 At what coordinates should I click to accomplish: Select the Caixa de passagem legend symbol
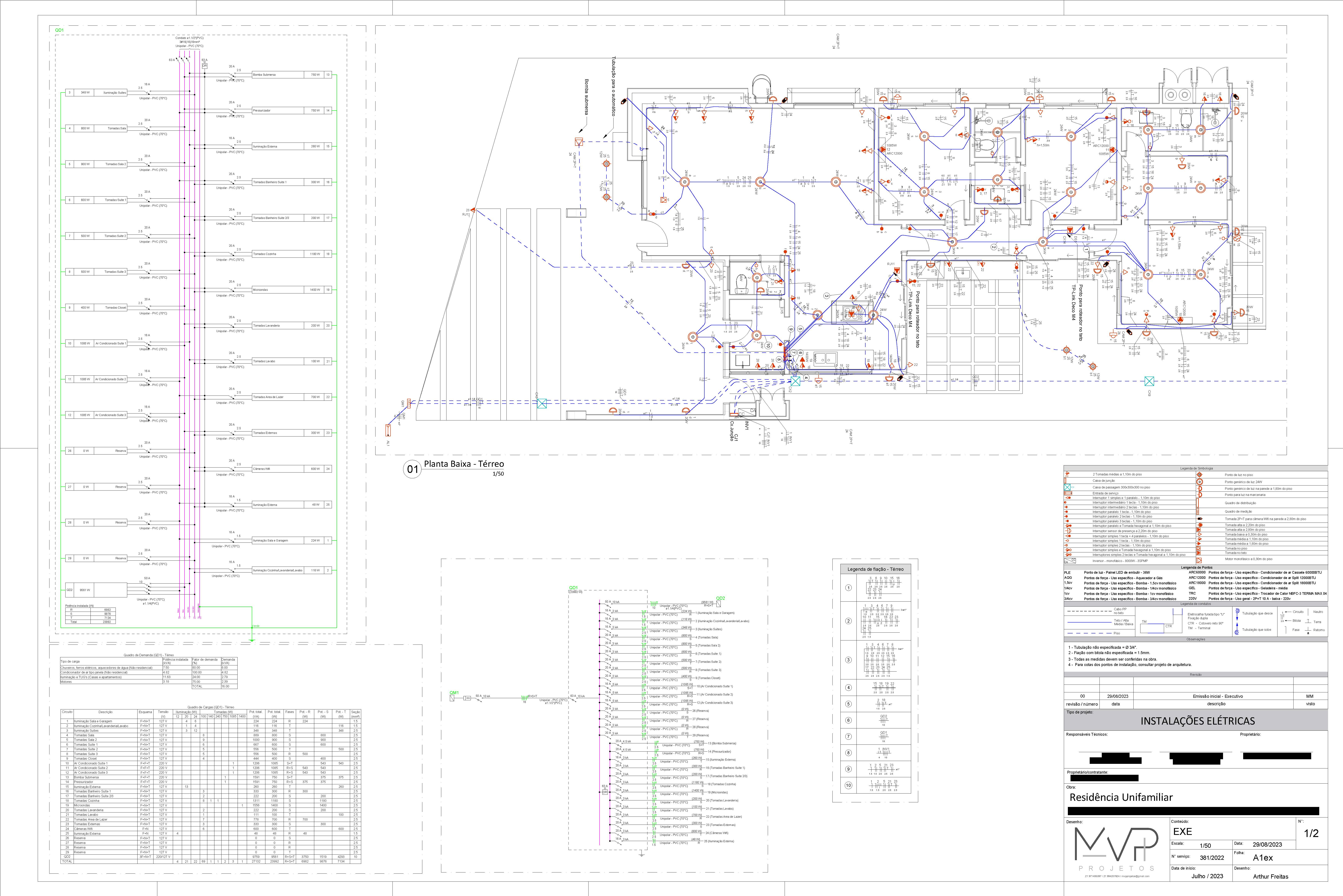1067,487
